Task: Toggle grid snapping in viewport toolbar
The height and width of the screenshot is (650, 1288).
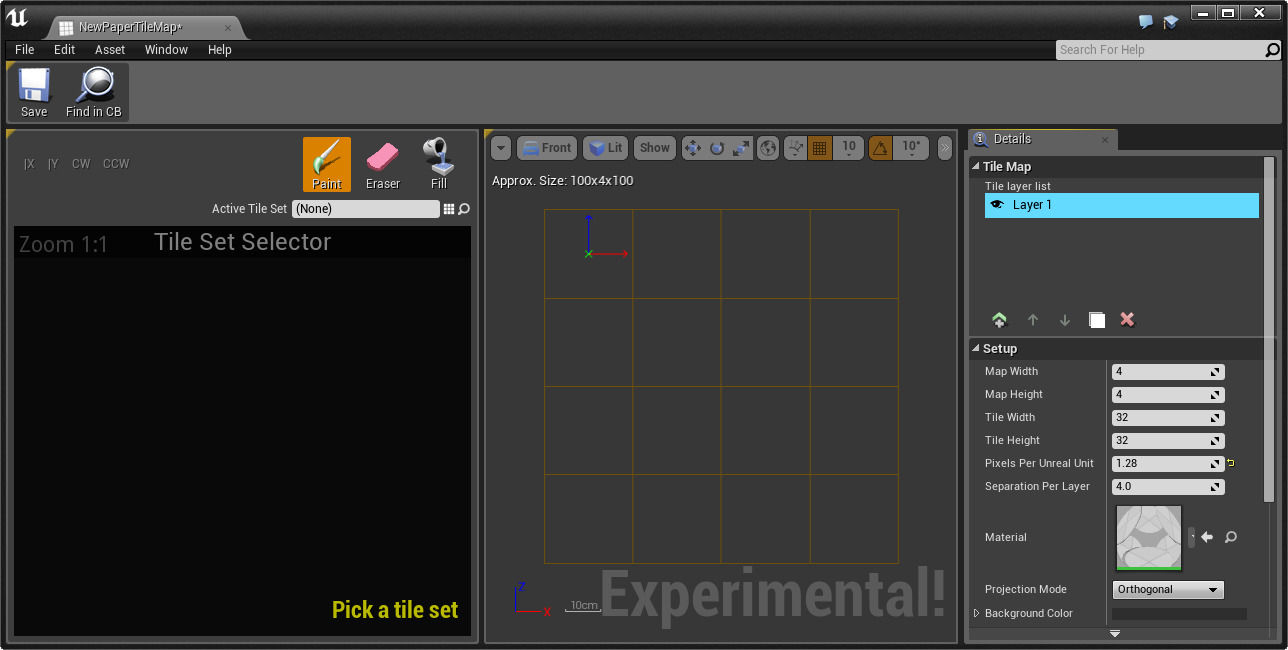Action: [x=819, y=148]
